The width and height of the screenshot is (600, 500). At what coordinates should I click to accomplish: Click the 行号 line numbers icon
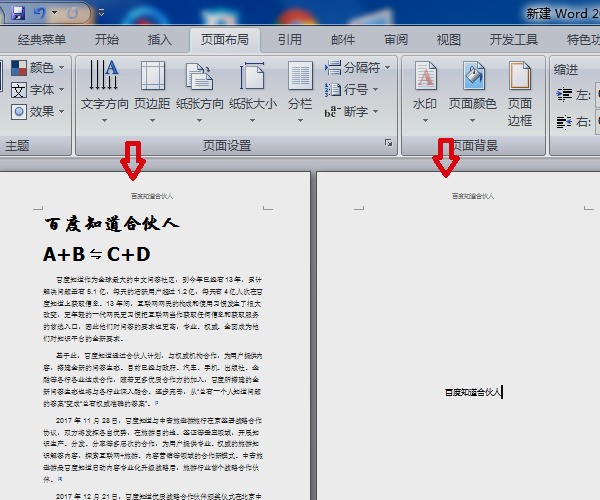(333, 90)
